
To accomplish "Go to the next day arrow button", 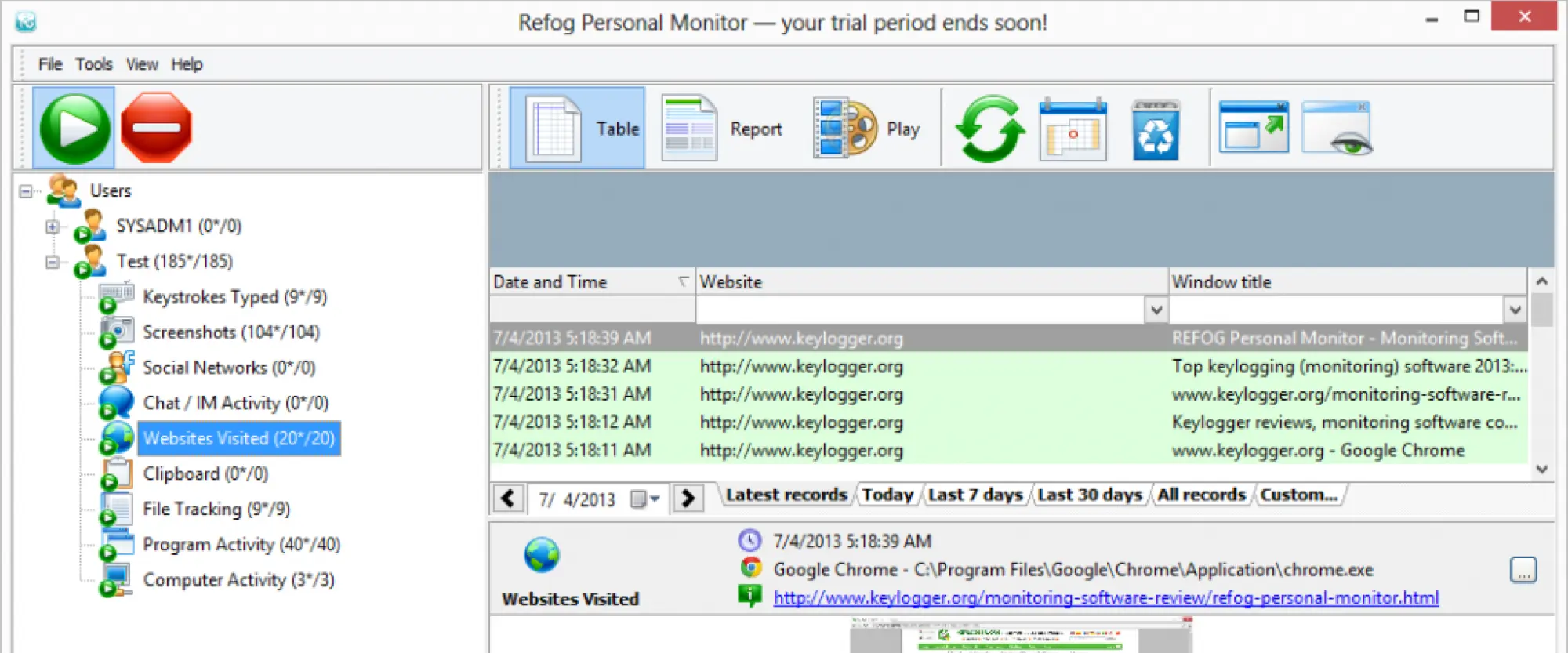I will (688, 499).
